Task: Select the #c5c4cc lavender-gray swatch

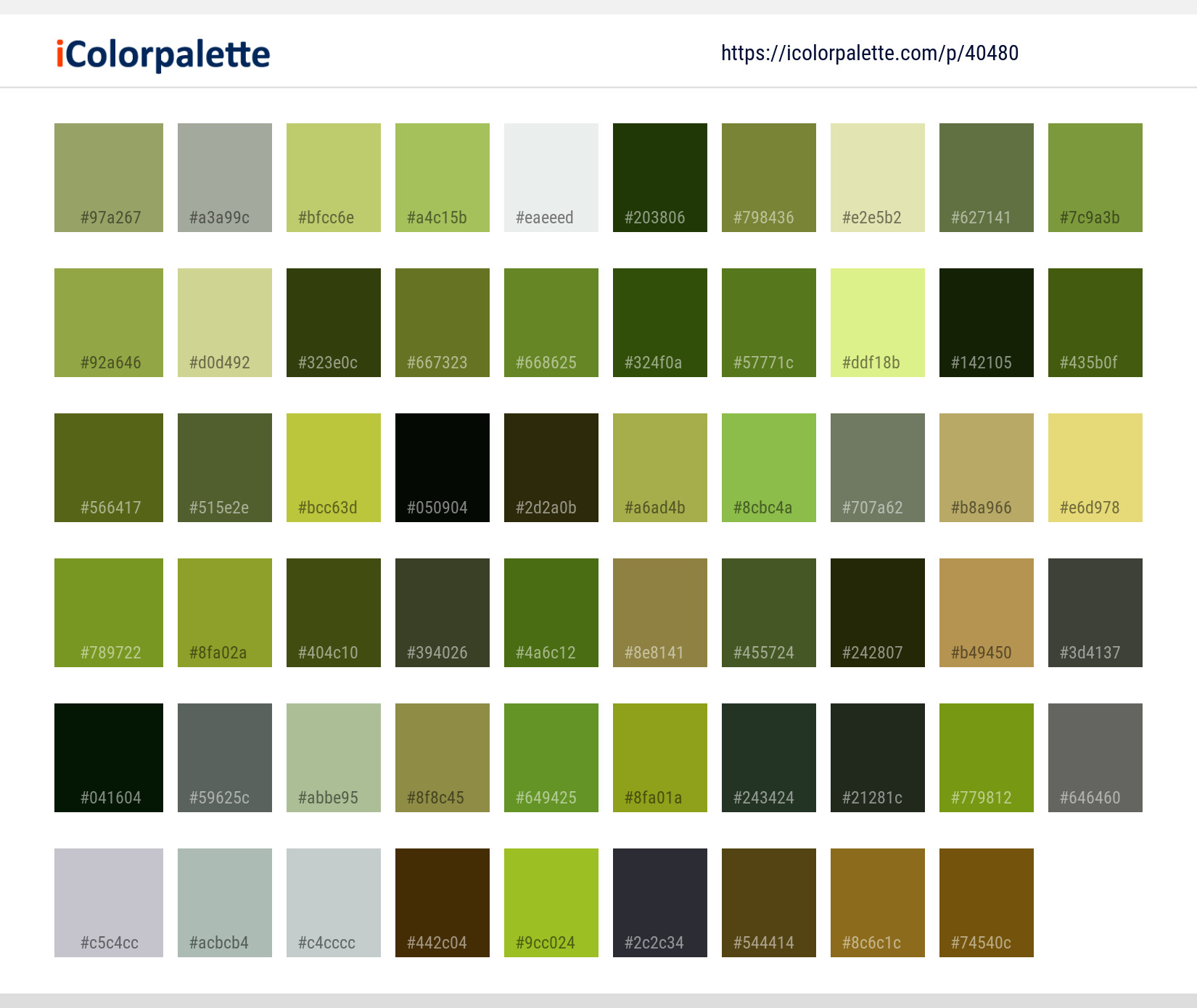Action: pyautogui.click(x=109, y=903)
